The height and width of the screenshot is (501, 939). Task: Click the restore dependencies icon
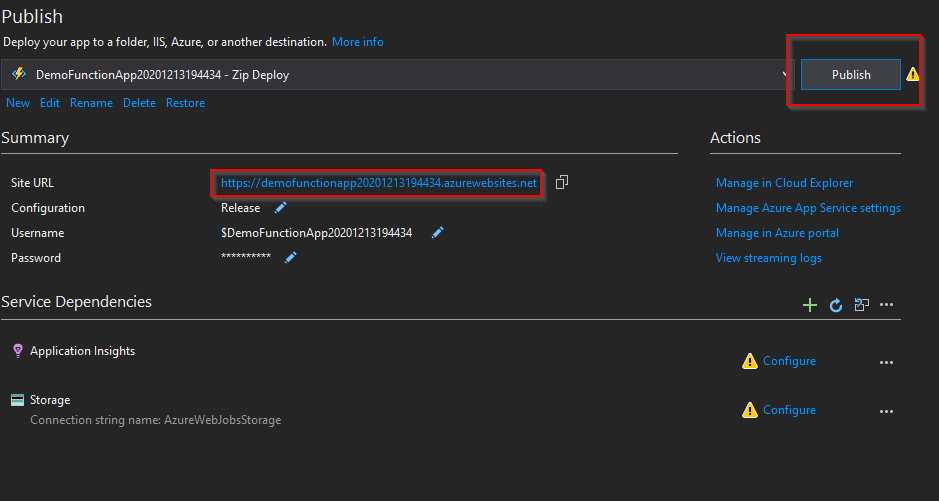point(862,305)
